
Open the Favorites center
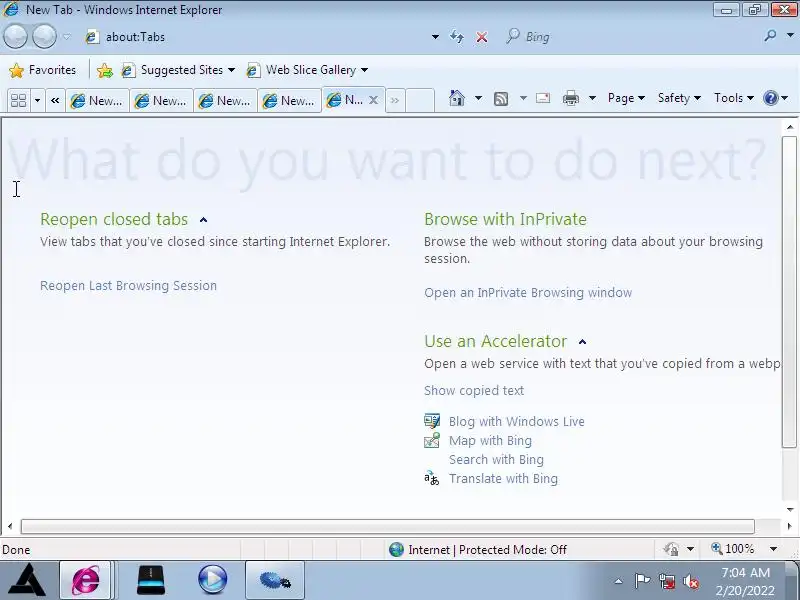click(x=42, y=70)
